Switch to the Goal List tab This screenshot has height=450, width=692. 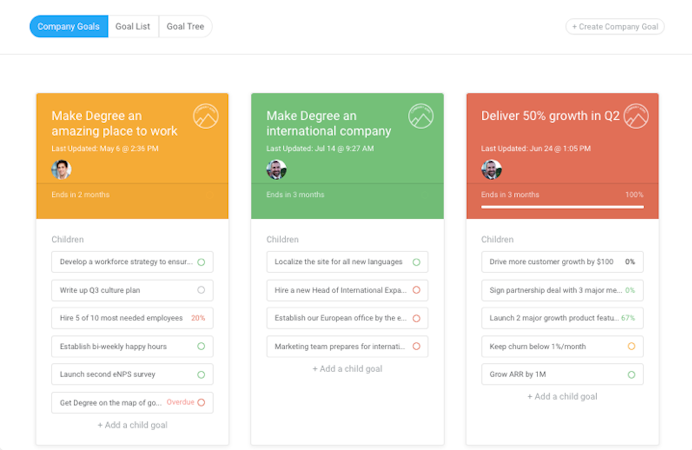point(133,26)
